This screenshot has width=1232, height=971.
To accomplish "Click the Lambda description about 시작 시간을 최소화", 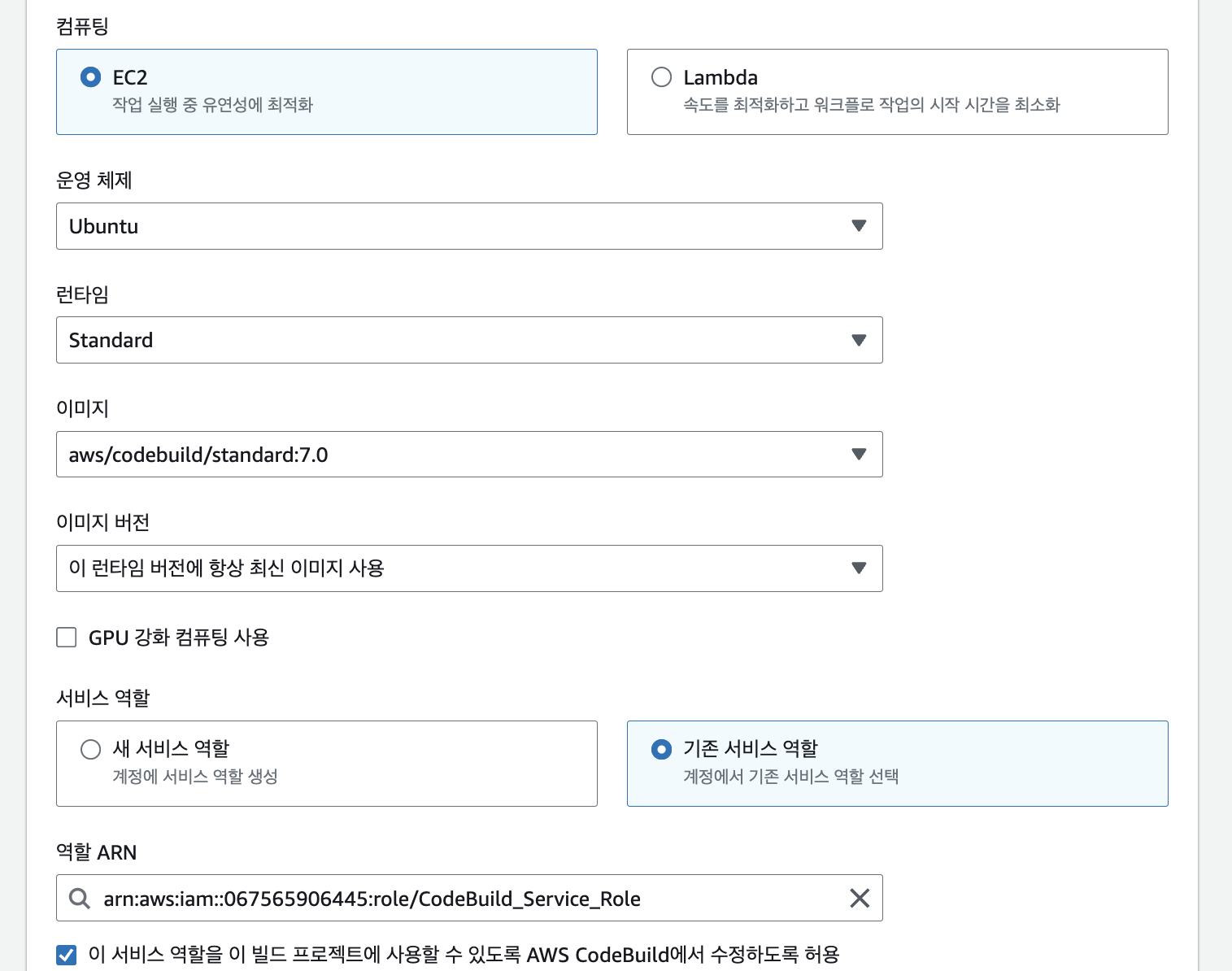I will click(872, 105).
